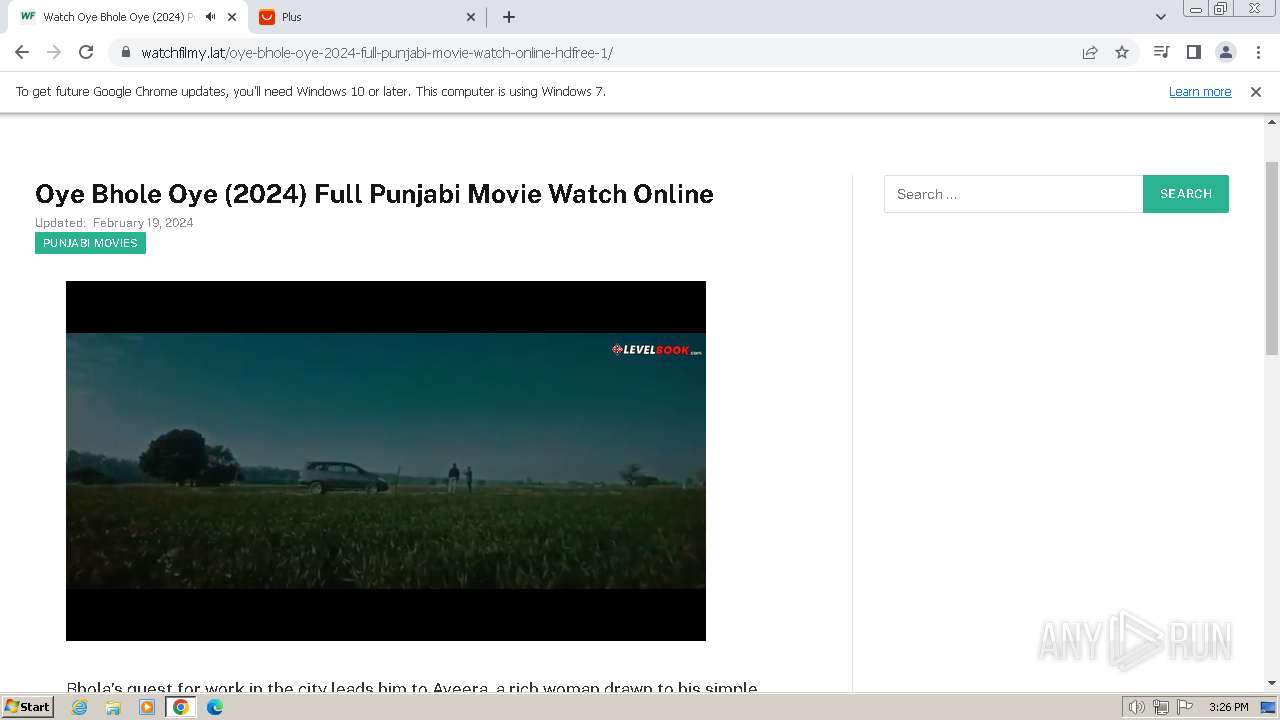Open network status tray icon
The height and width of the screenshot is (720, 1280).
click(1161, 707)
